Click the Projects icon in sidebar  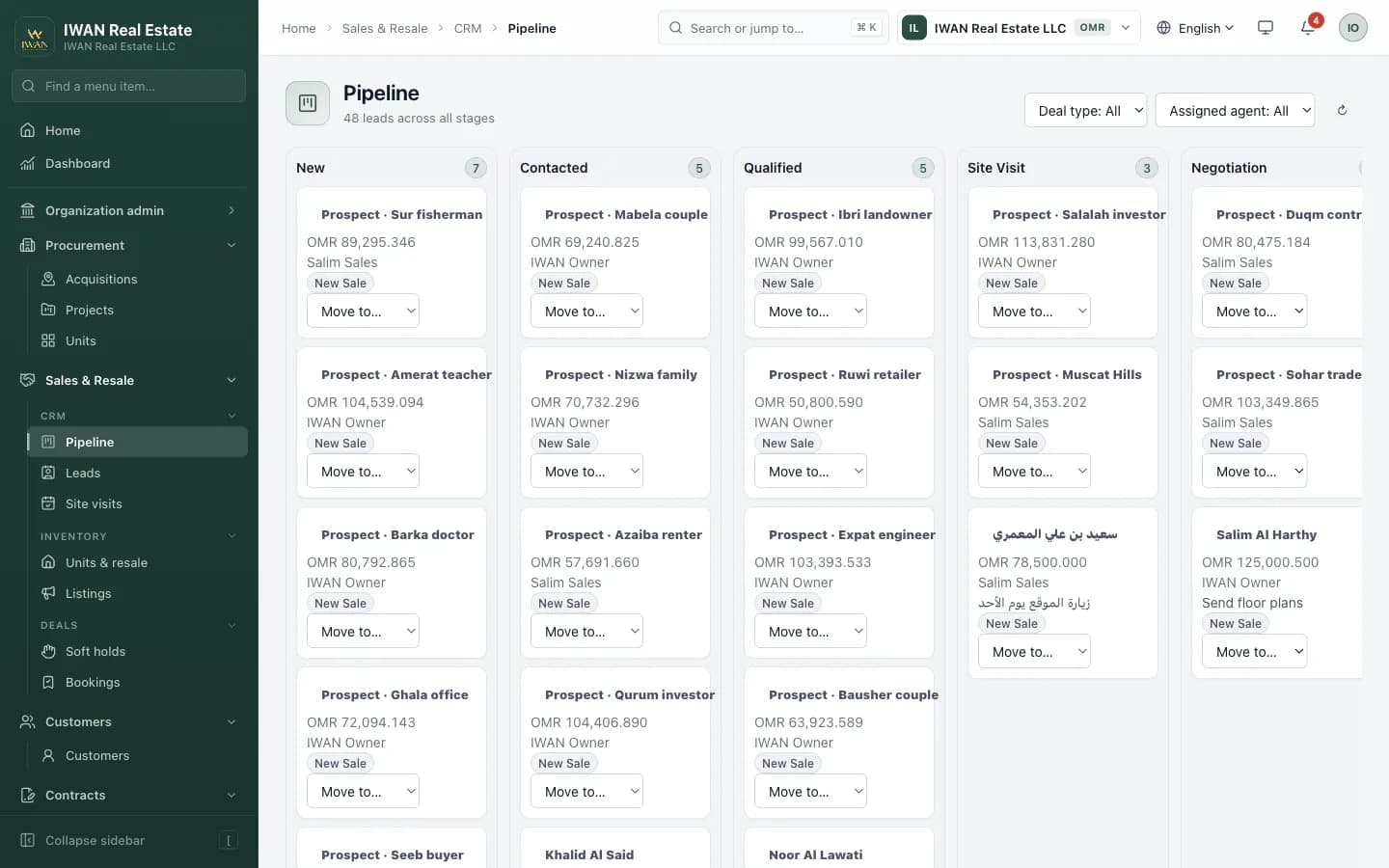click(x=48, y=310)
